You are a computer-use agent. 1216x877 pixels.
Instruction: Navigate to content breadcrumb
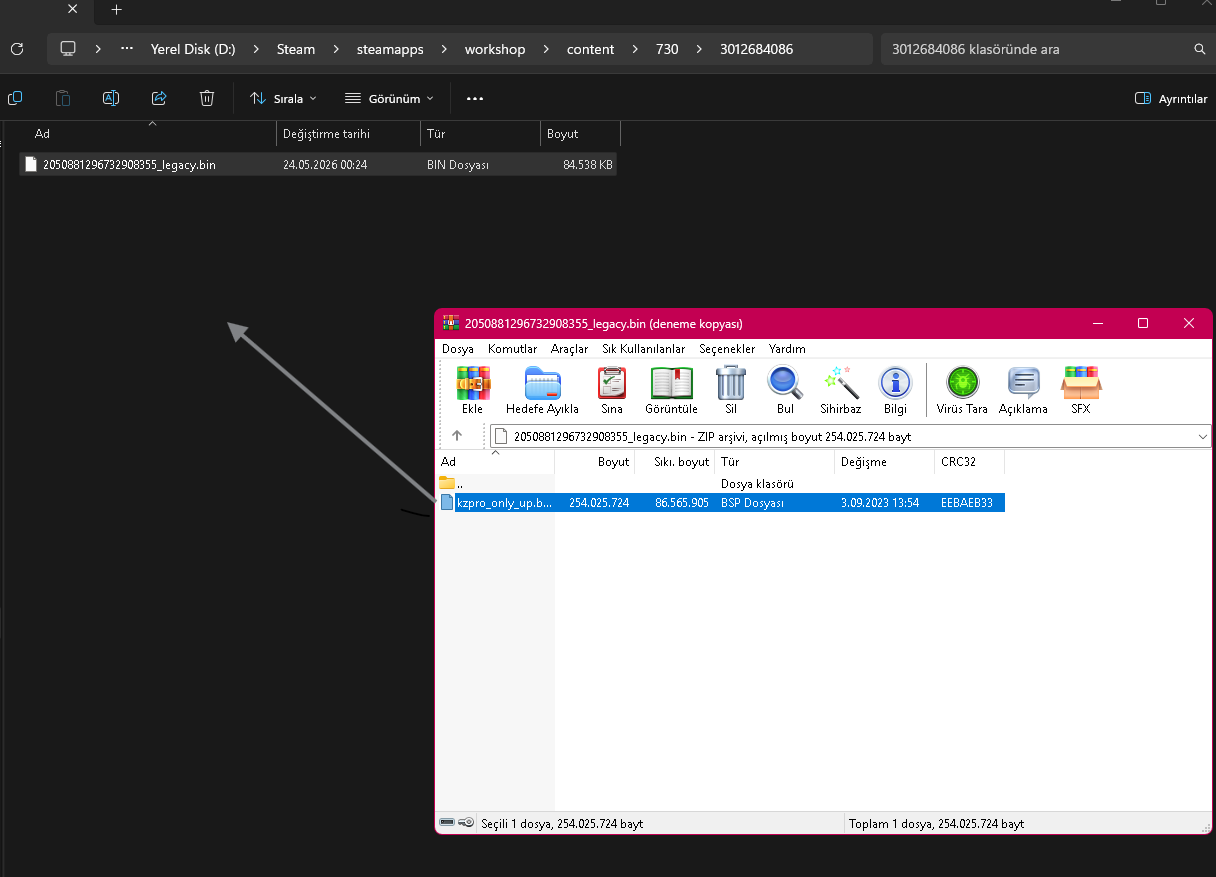(590, 49)
